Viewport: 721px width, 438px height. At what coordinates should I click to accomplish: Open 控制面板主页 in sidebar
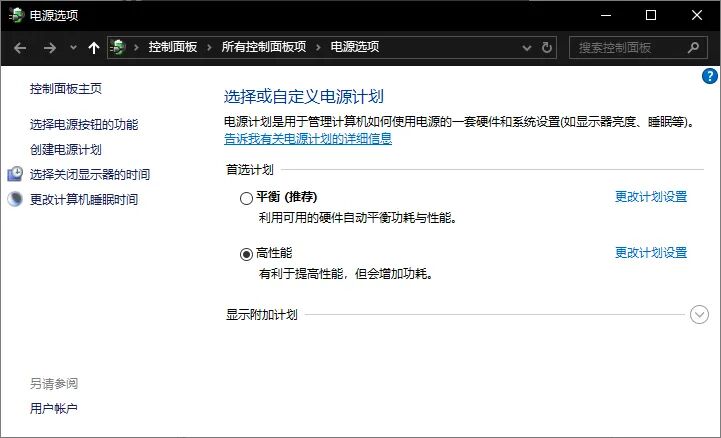click(x=66, y=88)
